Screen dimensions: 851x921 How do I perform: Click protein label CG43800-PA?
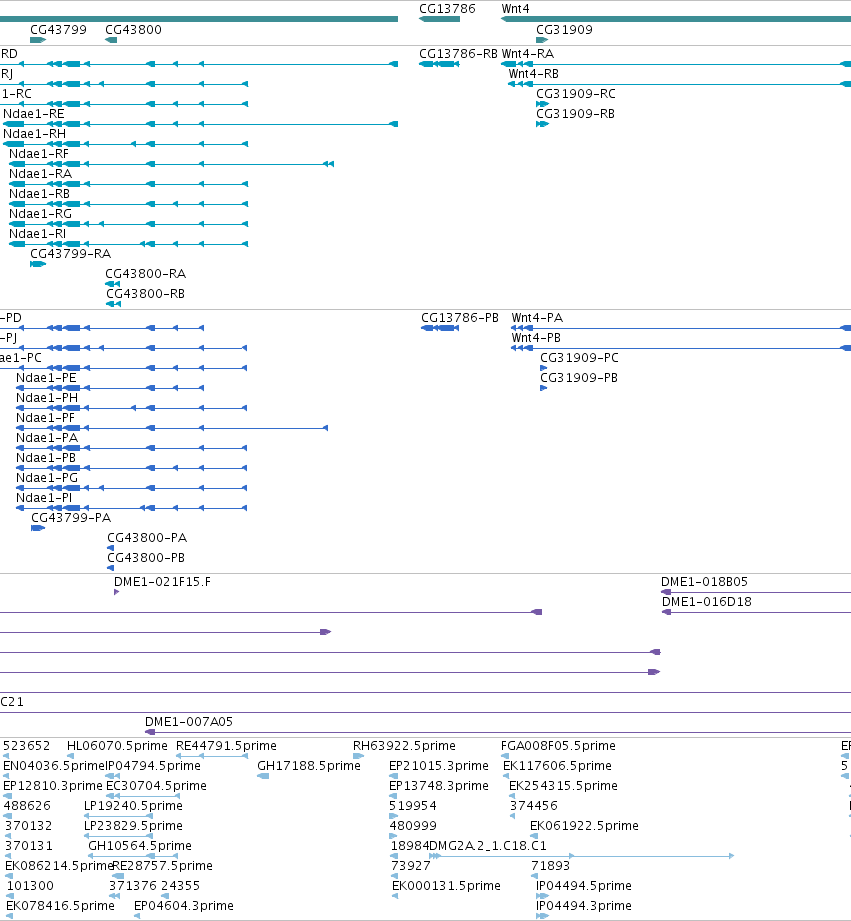click(x=147, y=537)
